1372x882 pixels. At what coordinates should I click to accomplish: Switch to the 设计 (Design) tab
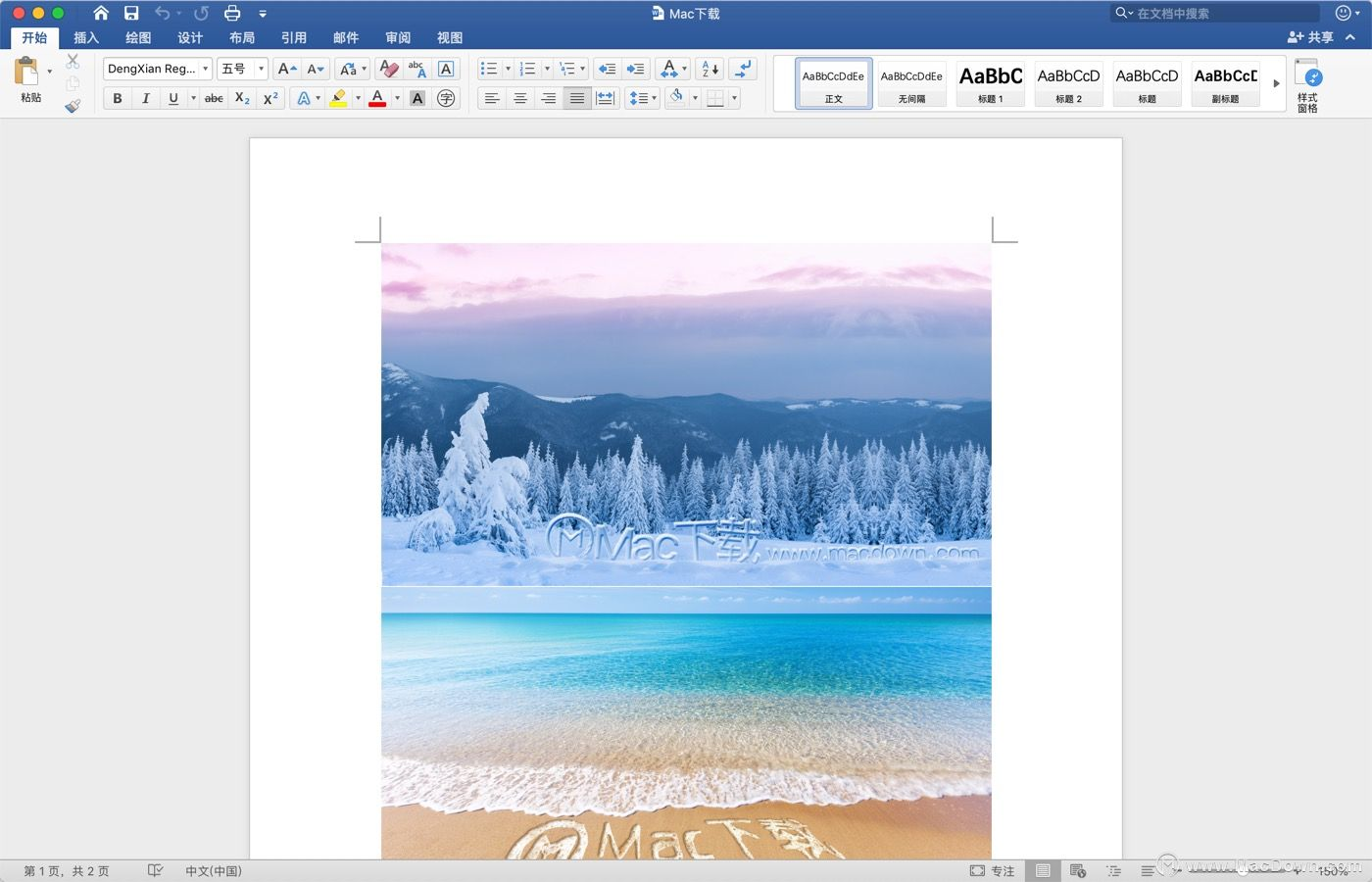(x=190, y=37)
